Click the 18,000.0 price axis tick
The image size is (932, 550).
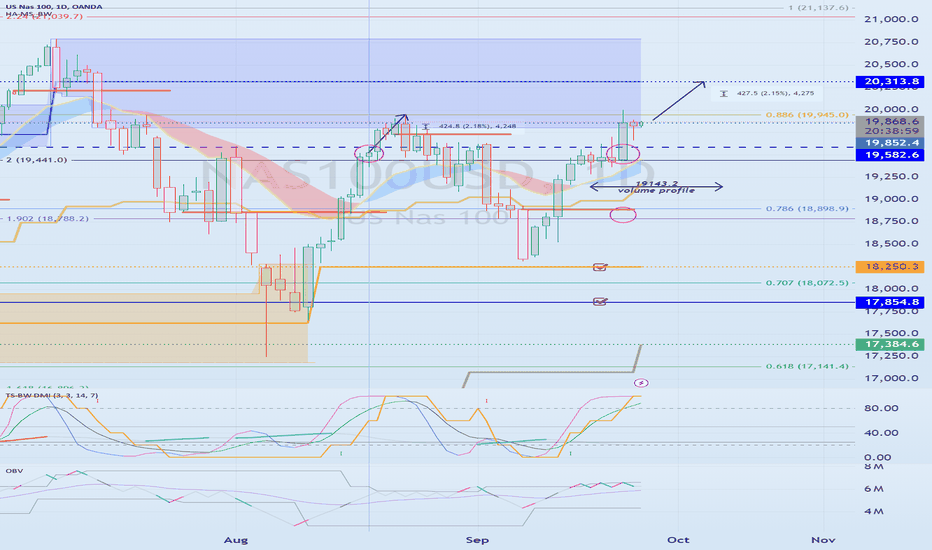[x=891, y=288]
